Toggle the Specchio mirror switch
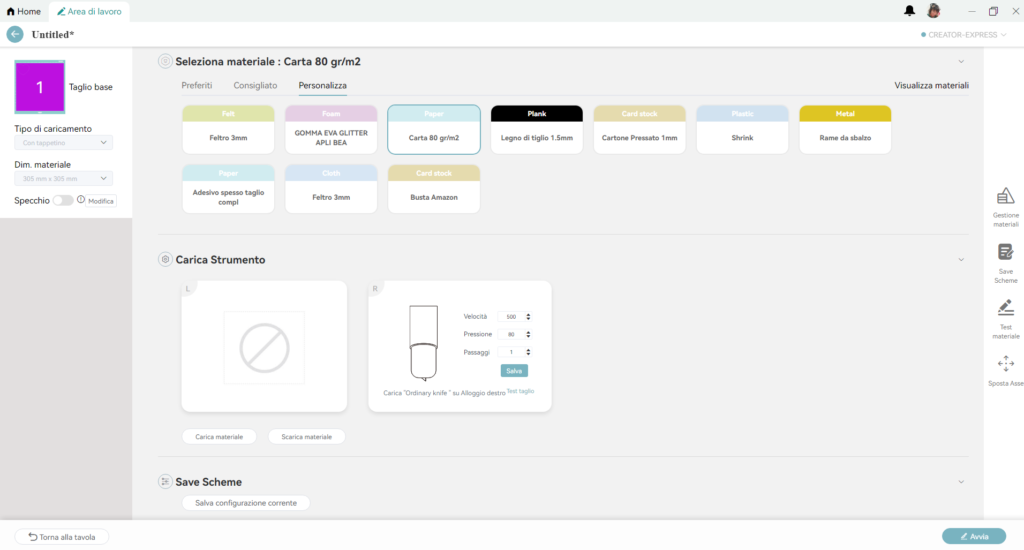Screen dimensions: 1024x550 pyautogui.click(x=63, y=200)
